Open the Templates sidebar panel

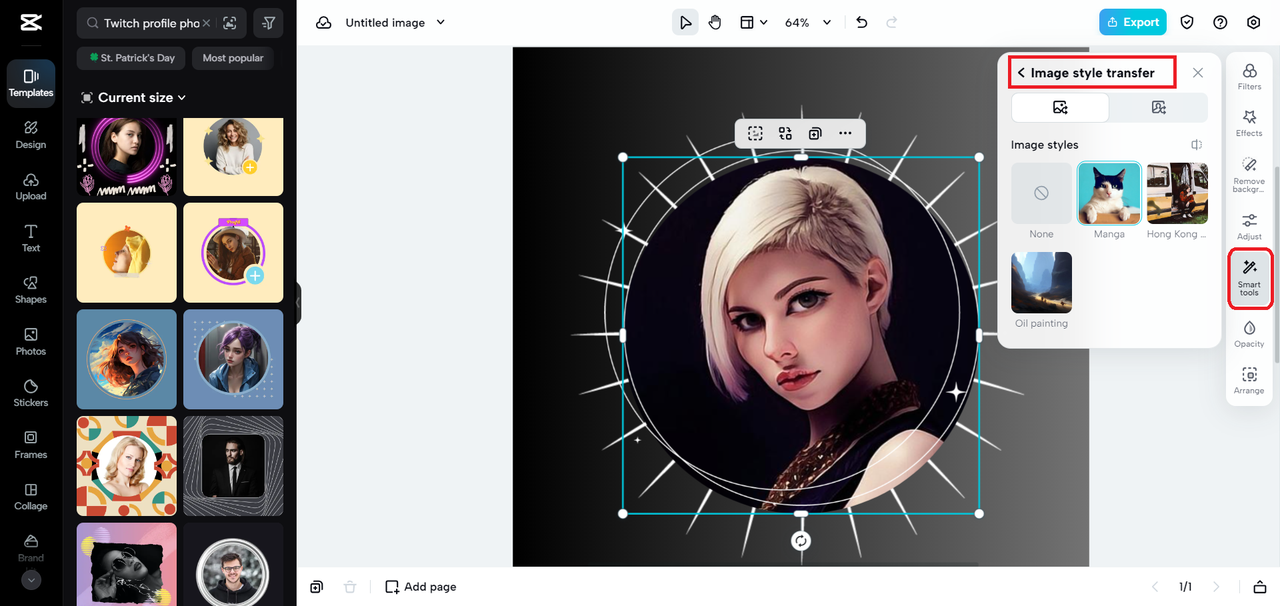[x=30, y=83]
